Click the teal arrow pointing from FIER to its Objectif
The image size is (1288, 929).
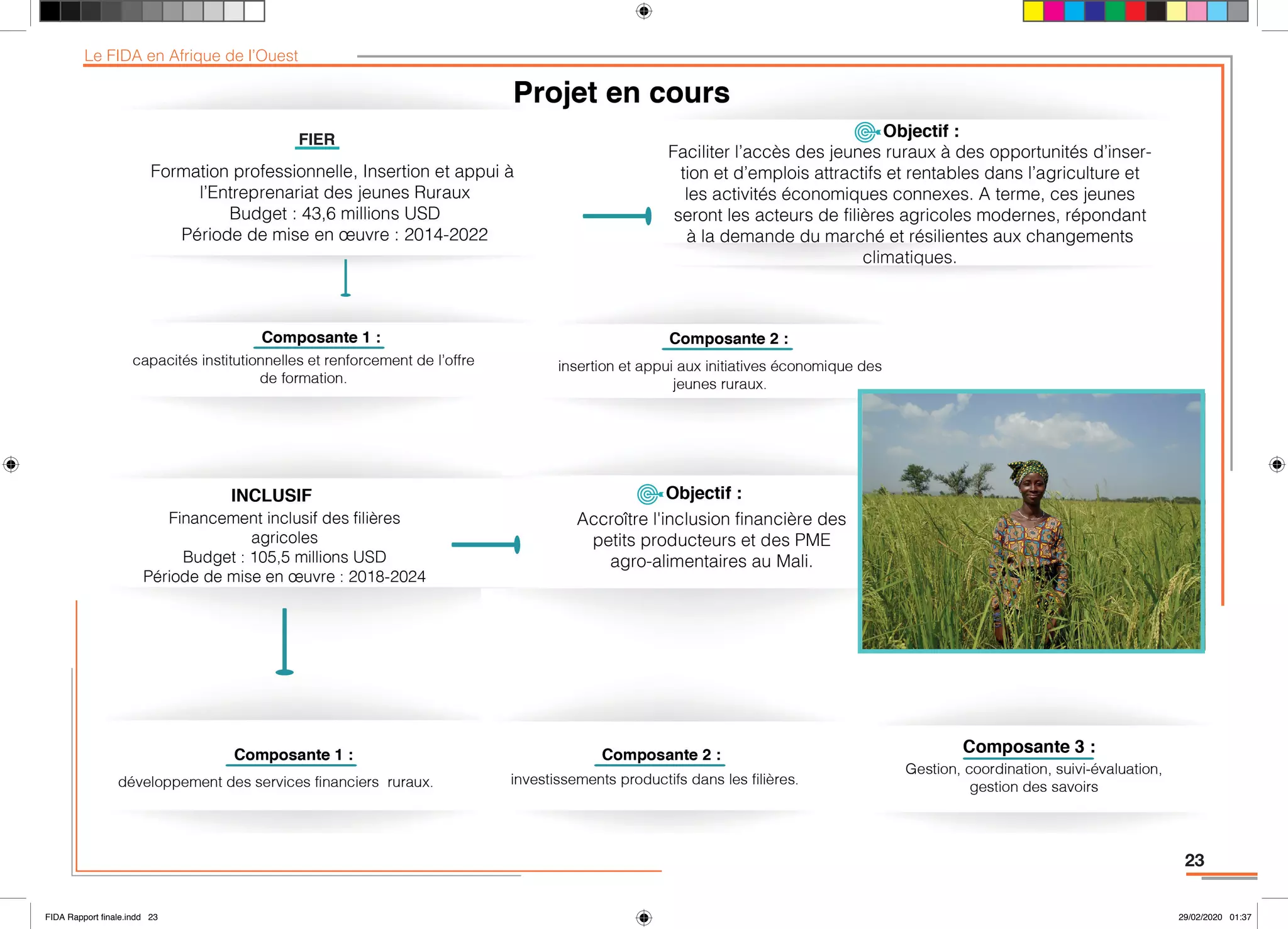click(617, 216)
